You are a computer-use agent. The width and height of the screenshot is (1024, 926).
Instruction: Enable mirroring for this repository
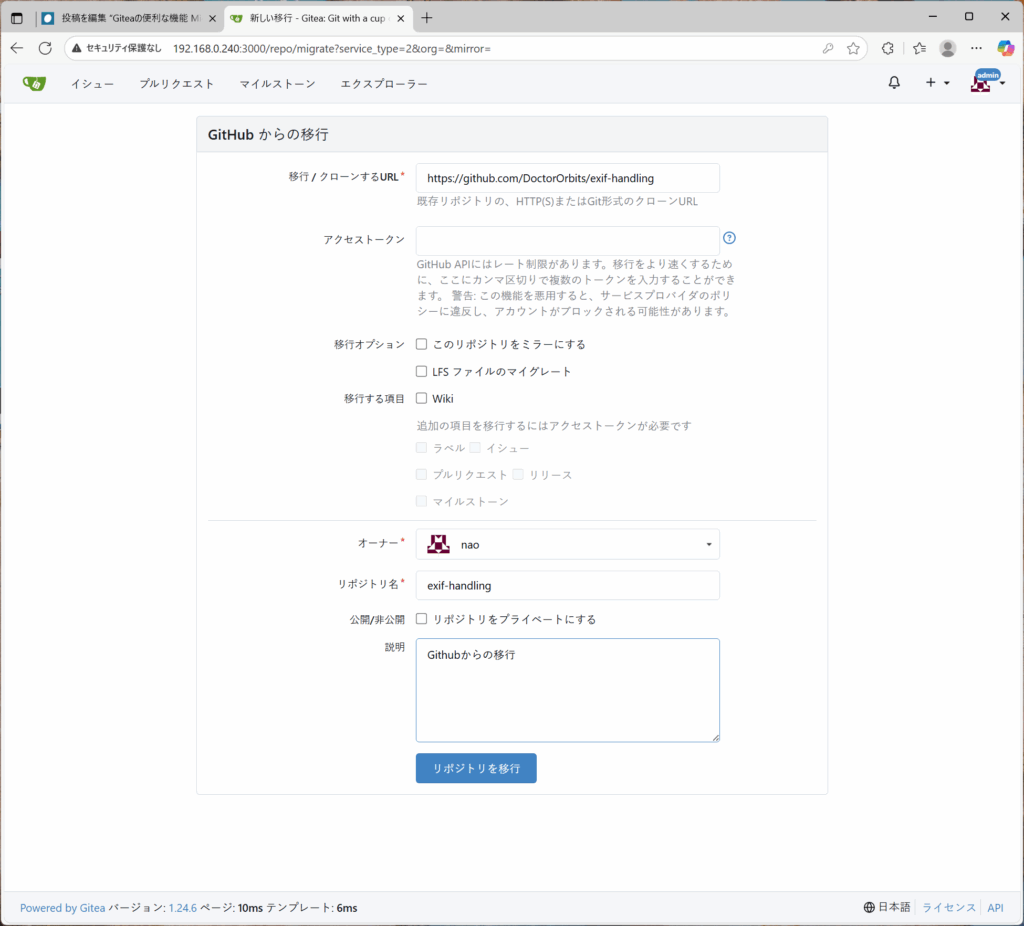coord(422,344)
